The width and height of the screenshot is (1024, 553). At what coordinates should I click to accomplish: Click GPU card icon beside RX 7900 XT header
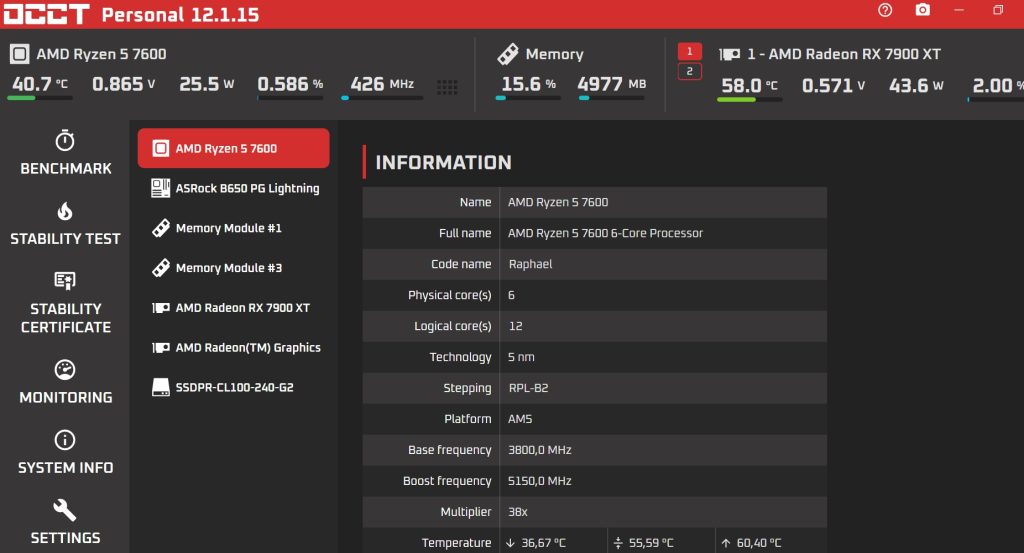coord(729,54)
